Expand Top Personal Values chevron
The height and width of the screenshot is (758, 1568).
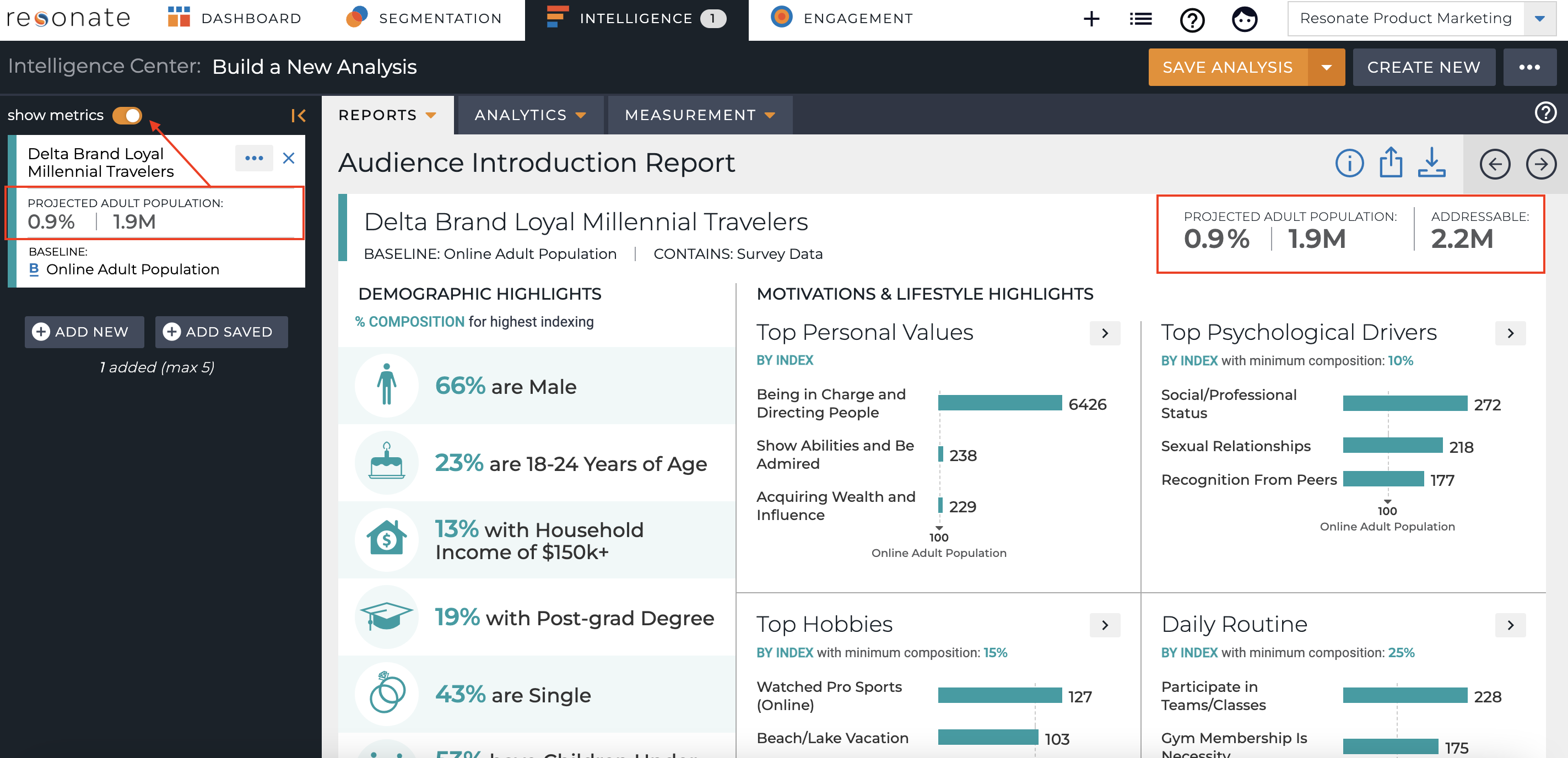(1104, 333)
